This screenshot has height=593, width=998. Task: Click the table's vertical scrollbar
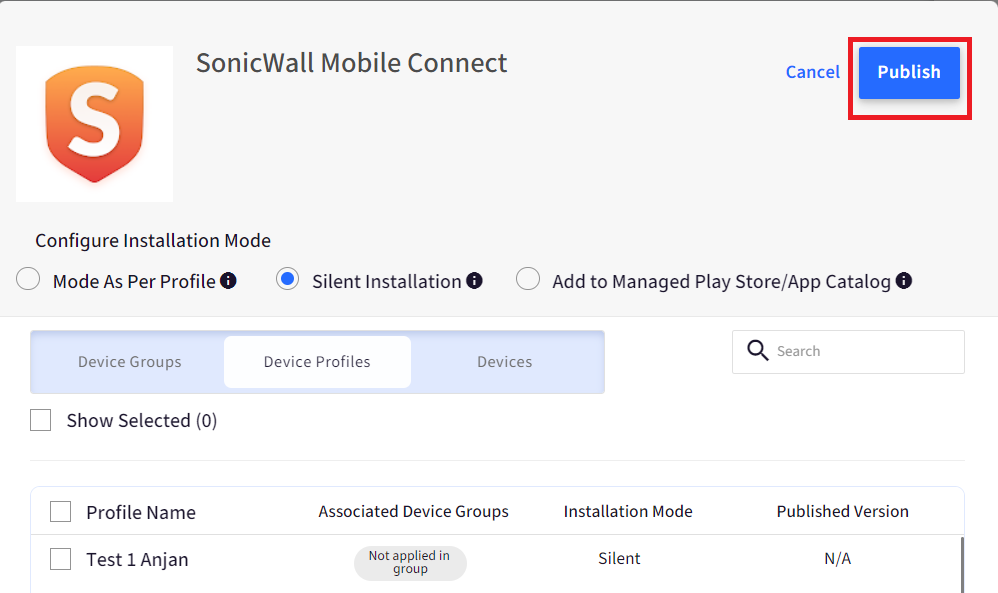pyautogui.click(x=962, y=565)
